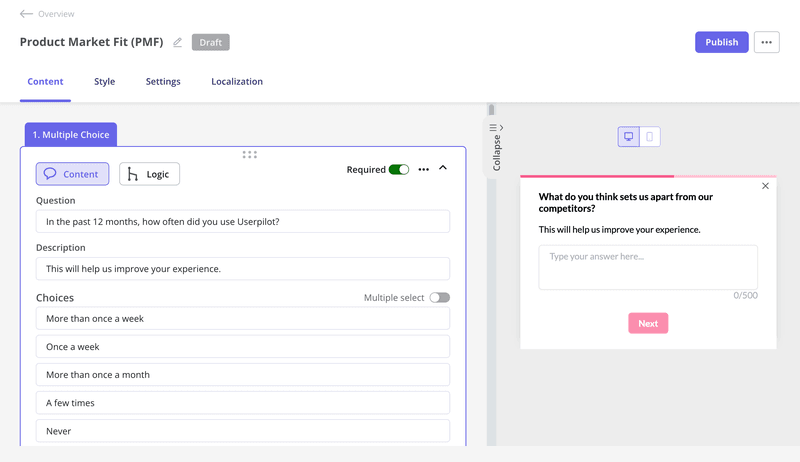This screenshot has height=462, width=800.
Task: Open the question's three-dot options menu
Action: pyautogui.click(x=423, y=170)
